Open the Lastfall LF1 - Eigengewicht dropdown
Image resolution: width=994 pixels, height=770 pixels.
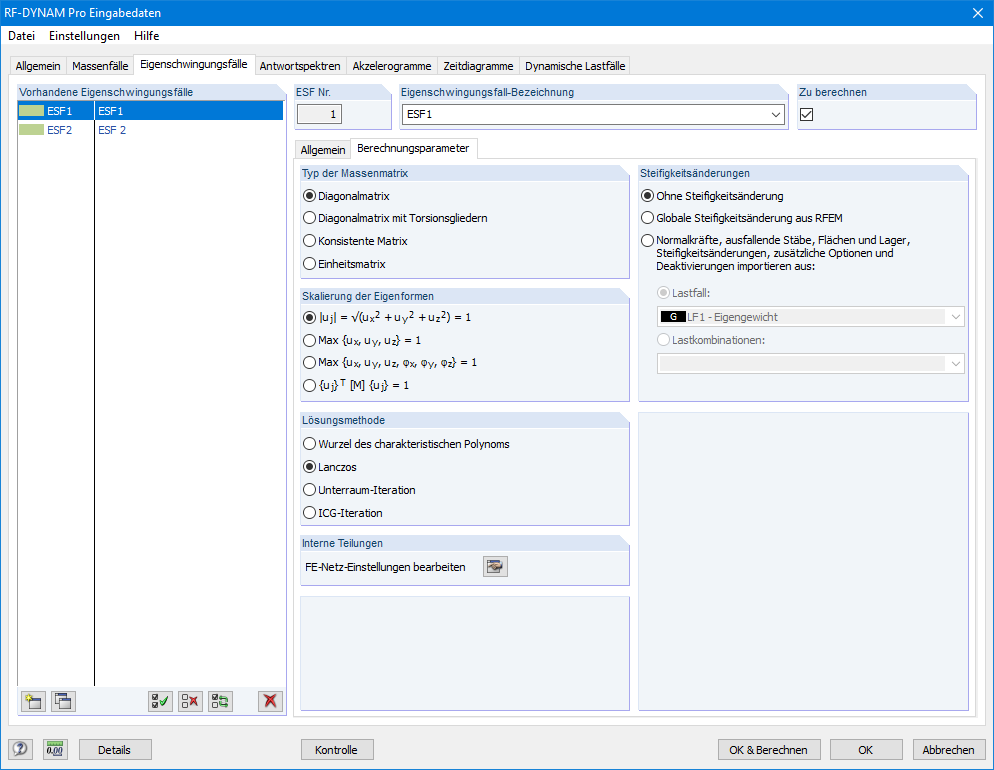955,317
